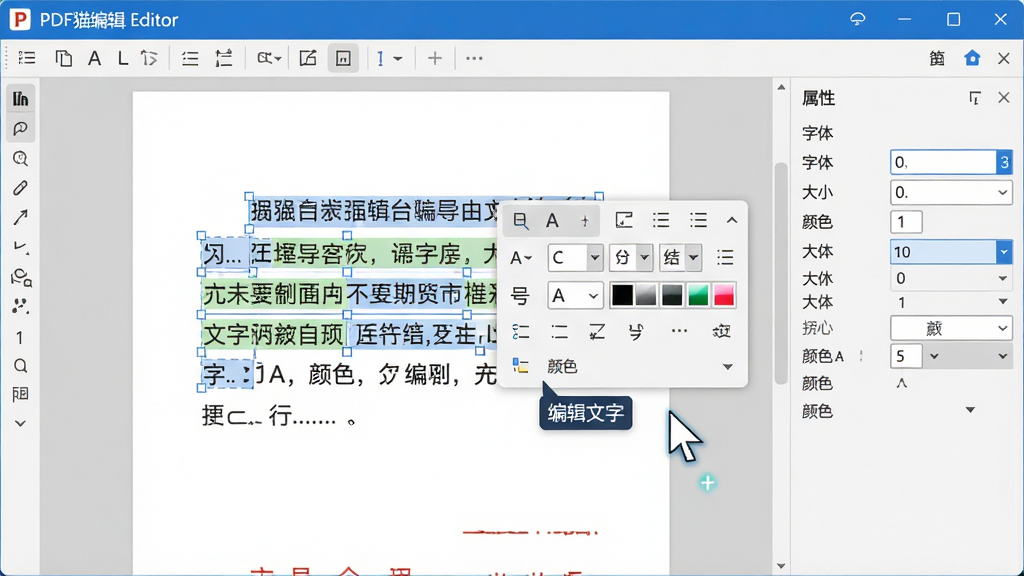This screenshot has height=576, width=1024.
Task: Expand the last 颜色 row arrow in properties
Action: pos(970,410)
